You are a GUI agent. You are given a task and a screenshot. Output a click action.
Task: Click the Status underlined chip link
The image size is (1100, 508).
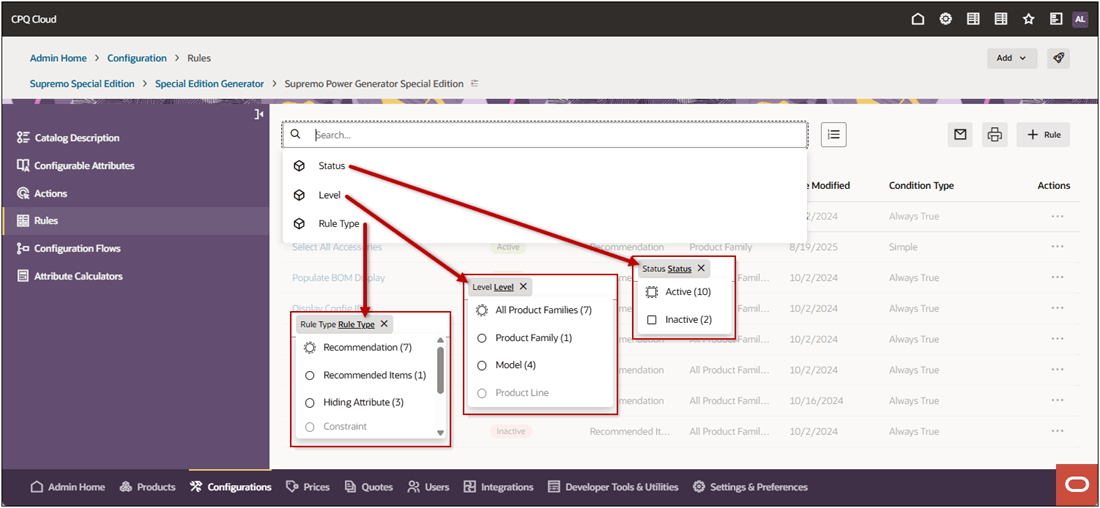(x=679, y=268)
